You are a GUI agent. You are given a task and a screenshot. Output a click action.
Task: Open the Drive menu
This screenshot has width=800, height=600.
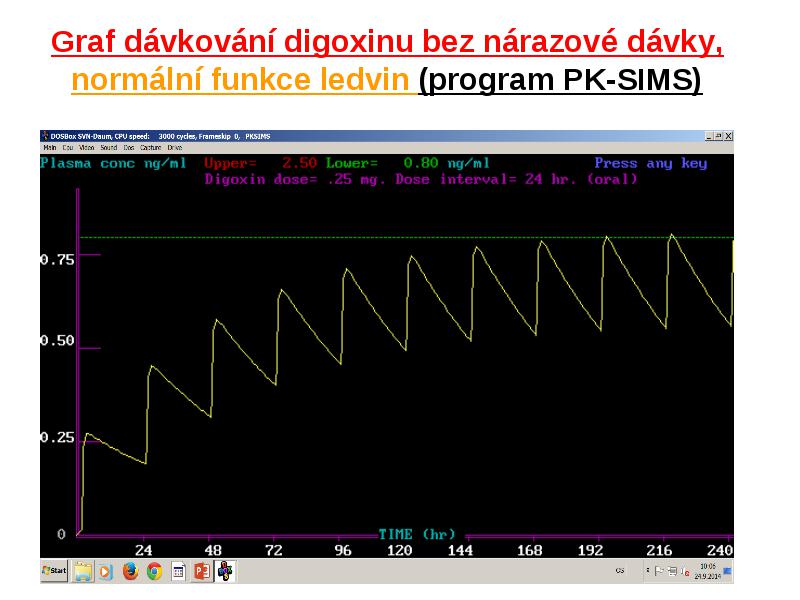click(x=174, y=147)
